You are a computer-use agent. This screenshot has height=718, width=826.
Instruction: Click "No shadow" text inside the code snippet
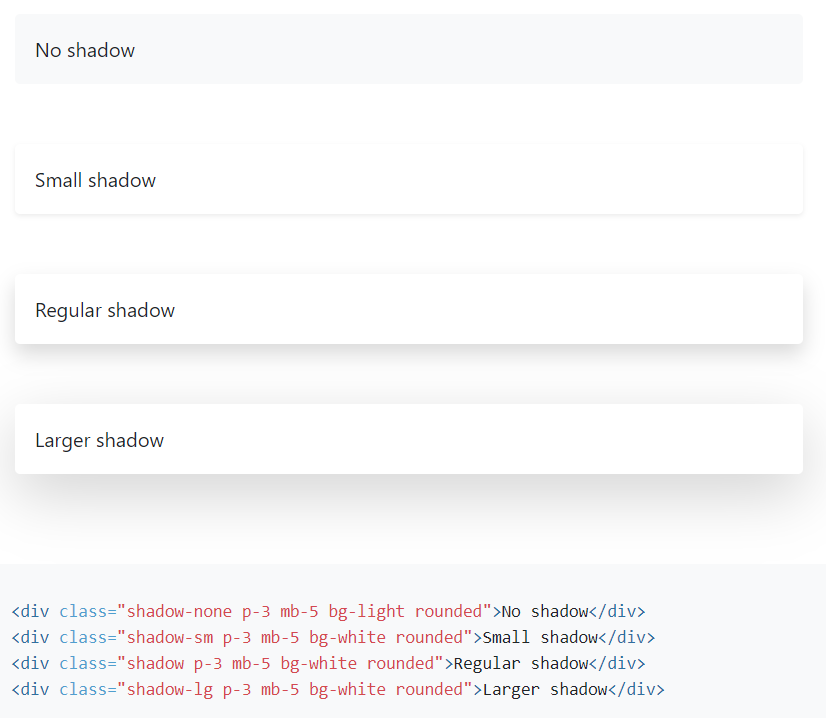[545, 611]
